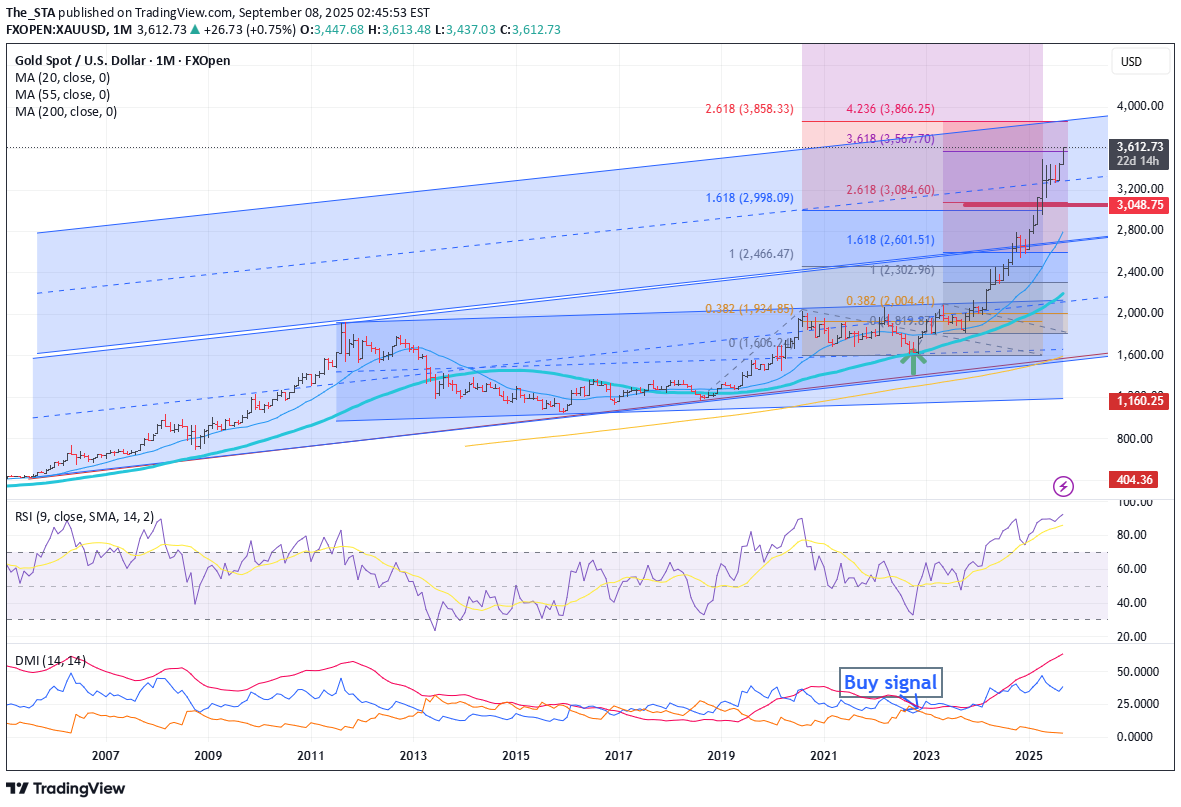Click the "Buy signal" annotation label

890,683
